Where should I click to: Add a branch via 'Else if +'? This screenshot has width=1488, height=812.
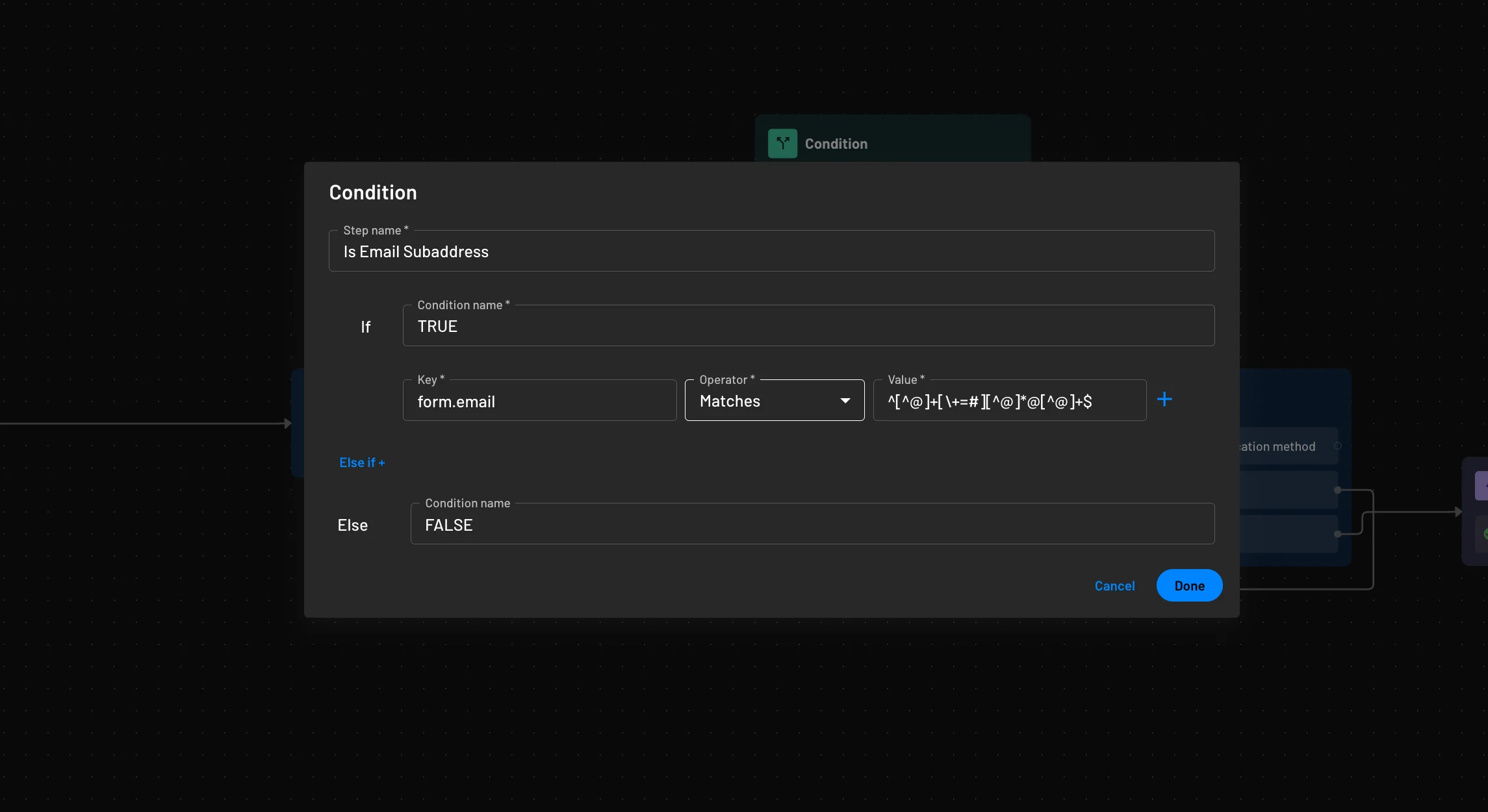pos(362,463)
